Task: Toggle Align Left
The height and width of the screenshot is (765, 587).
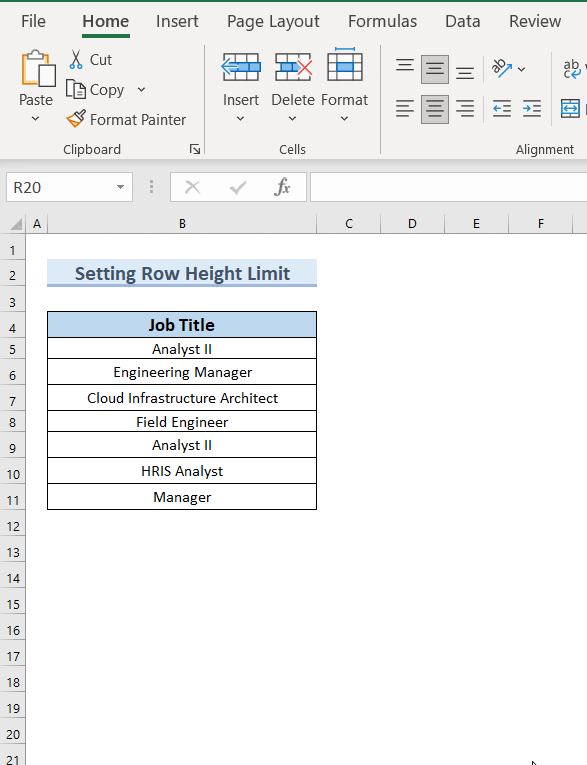Action: point(405,108)
